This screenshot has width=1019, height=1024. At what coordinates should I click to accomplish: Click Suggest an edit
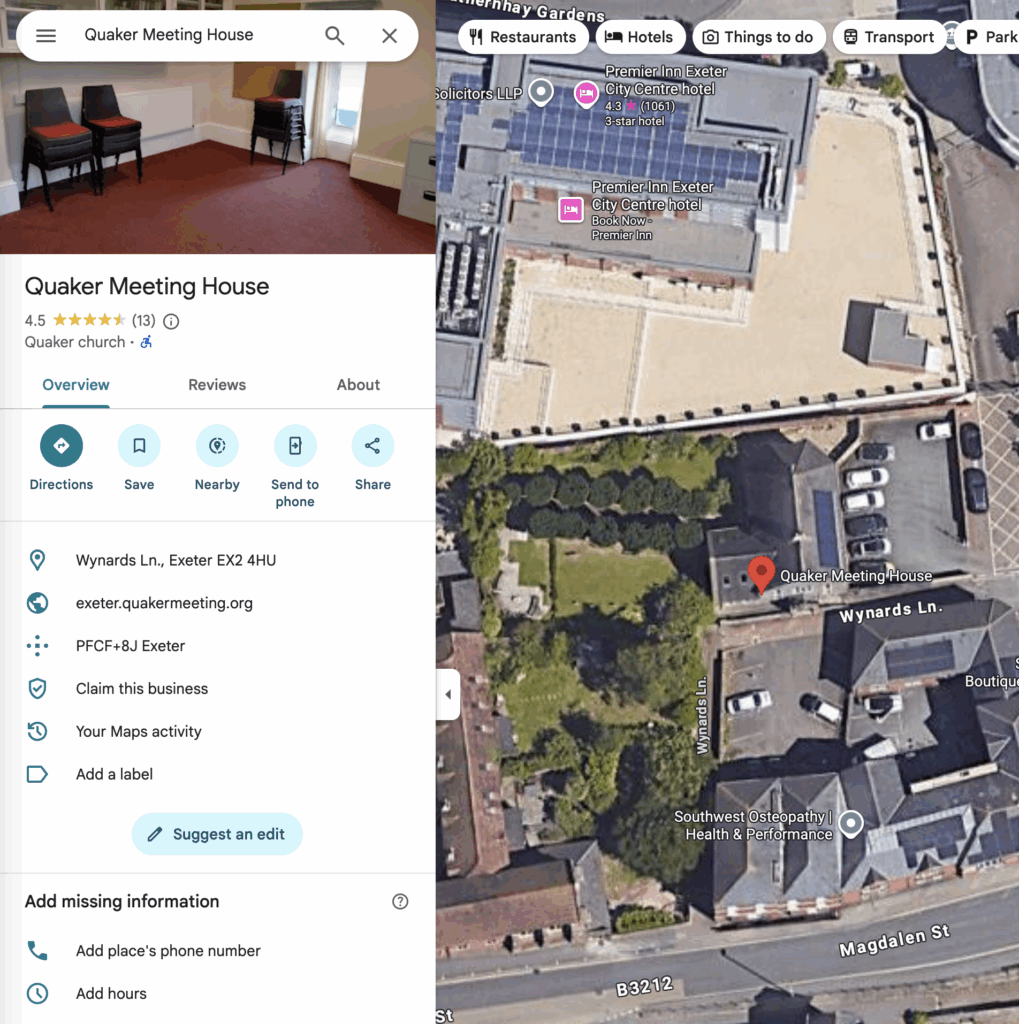[217, 833]
